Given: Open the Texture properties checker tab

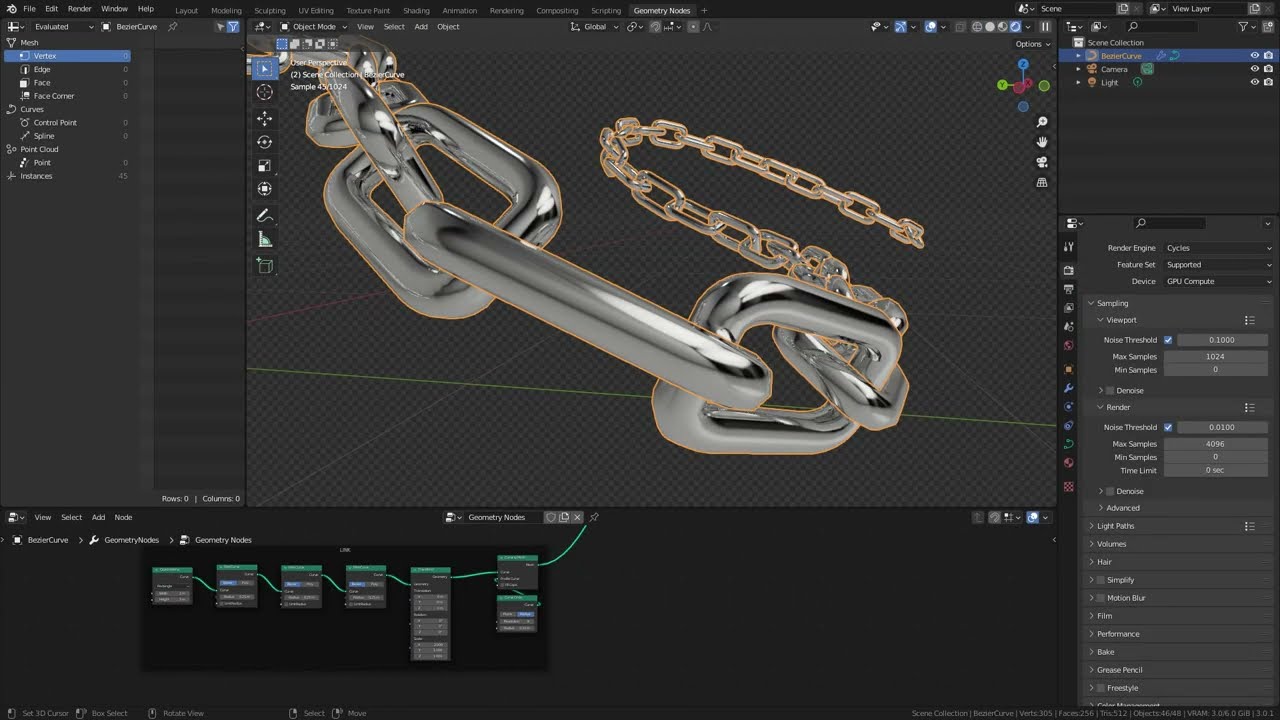Looking at the screenshot, I should tap(1068, 487).
